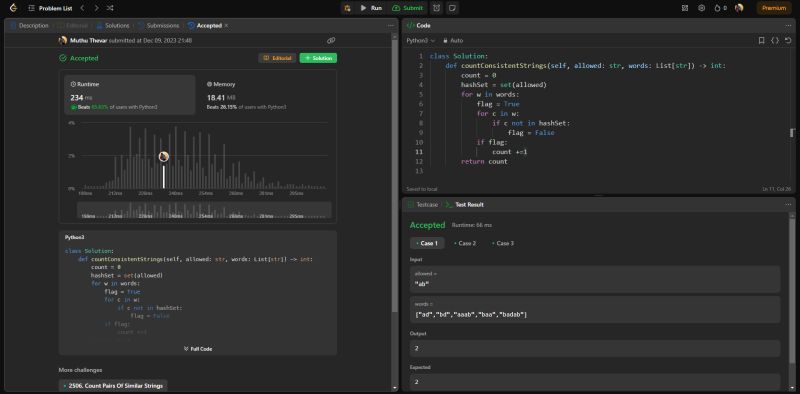Close the Accepted tab
Screen dimensions: 800x394
pyautogui.click(x=227, y=26)
